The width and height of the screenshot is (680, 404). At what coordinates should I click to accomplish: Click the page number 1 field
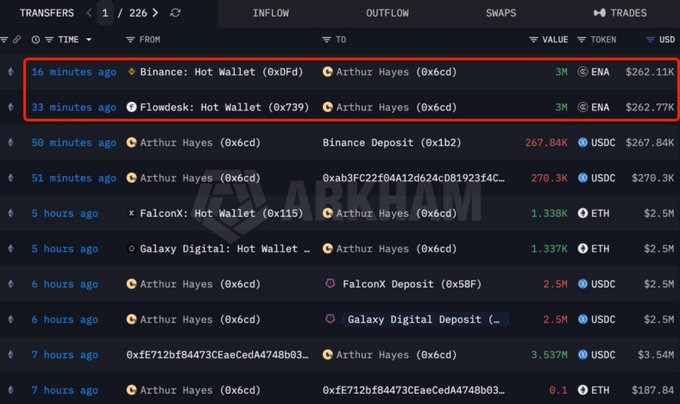(x=105, y=13)
